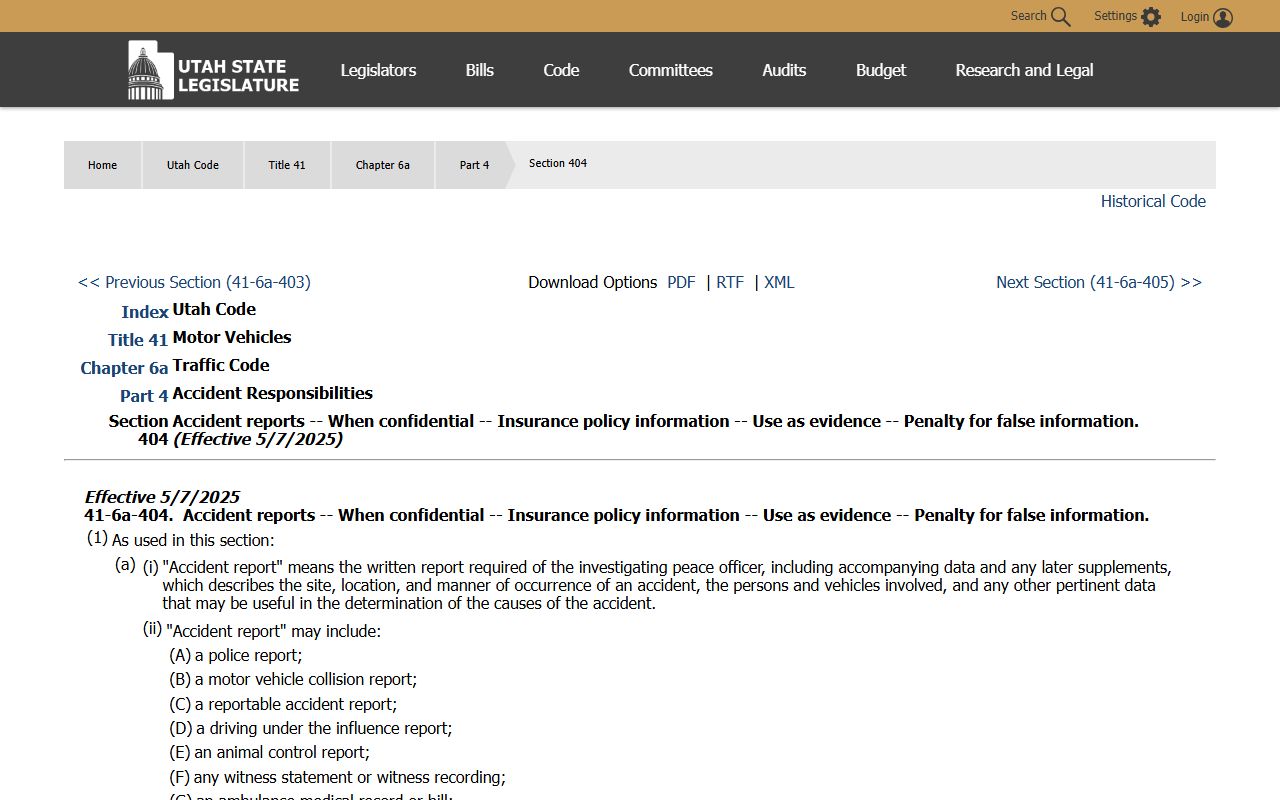This screenshot has width=1280, height=800.
Task: Open the Bills menu
Action: coord(480,70)
